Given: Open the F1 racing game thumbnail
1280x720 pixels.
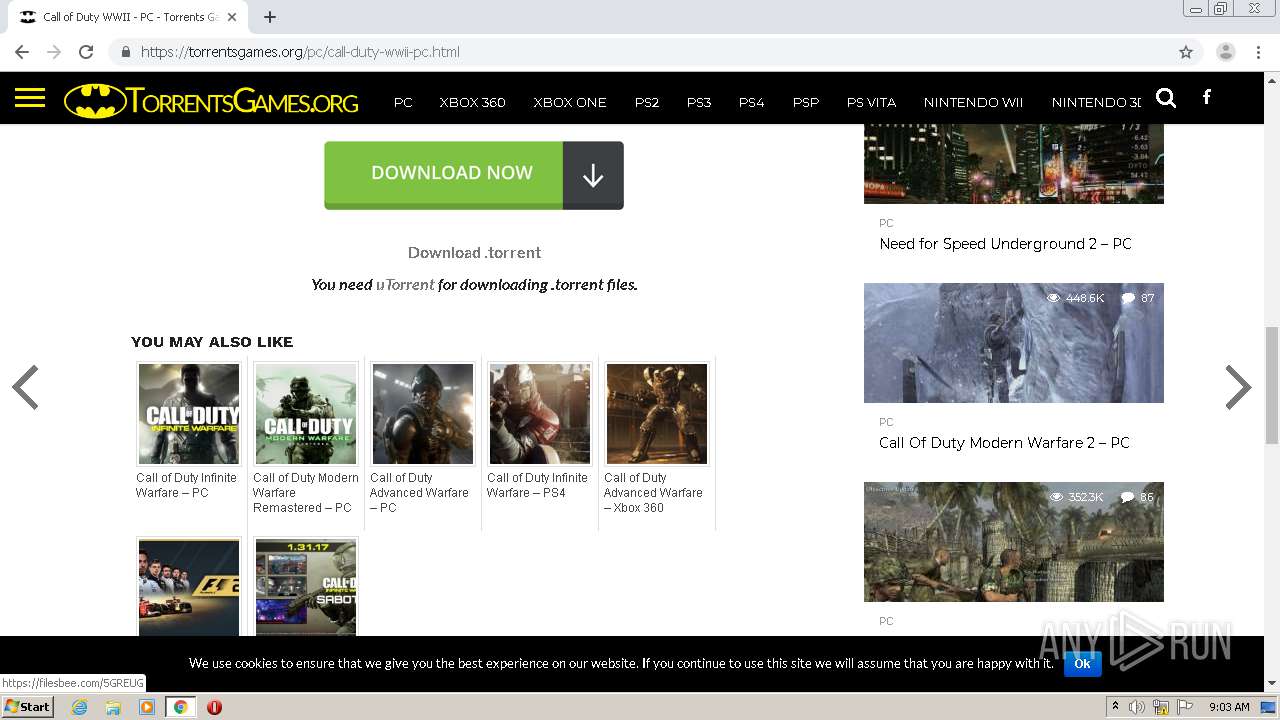Looking at the screenshot, I should pos(189,587).
